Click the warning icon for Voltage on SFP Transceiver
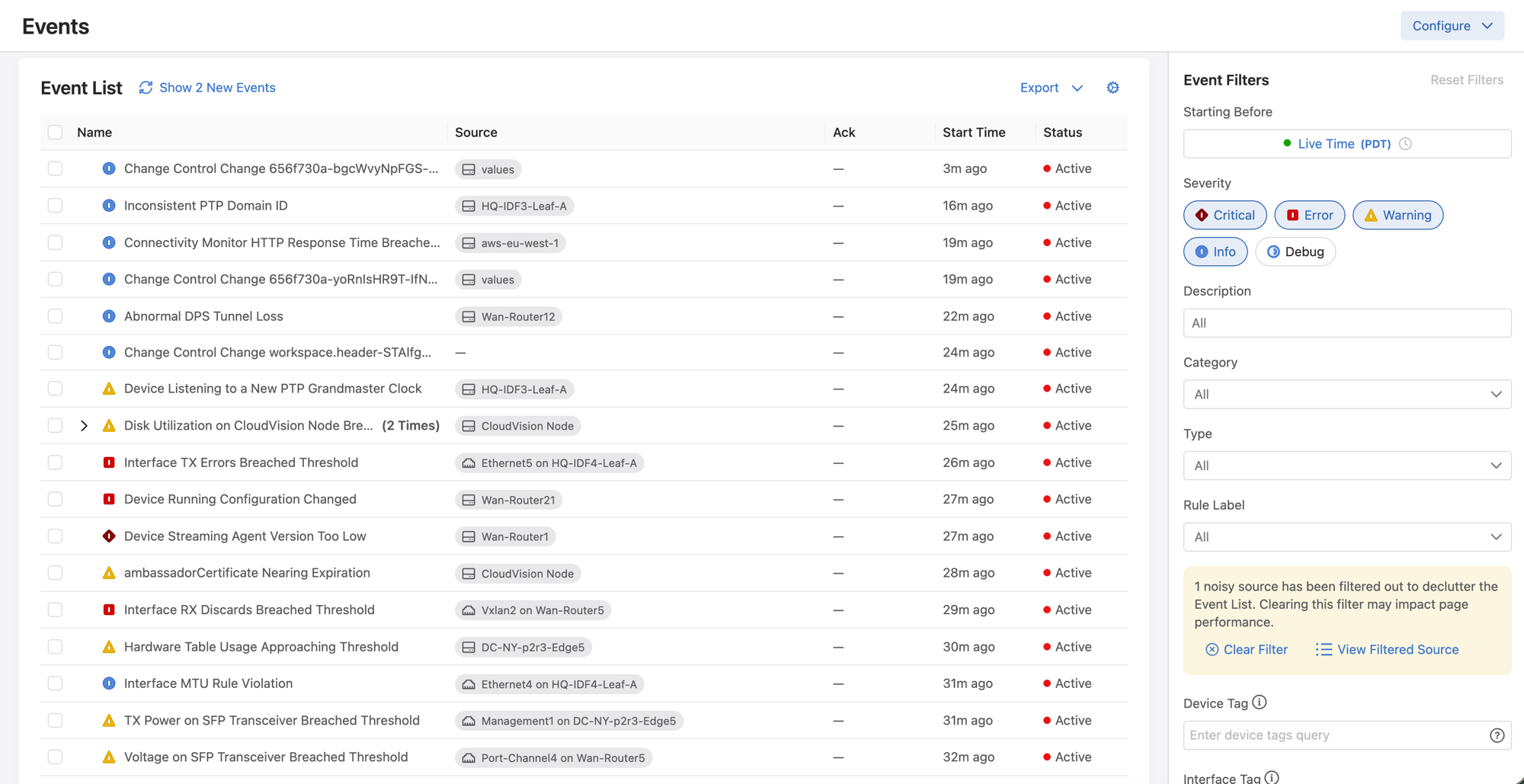 pyautogui.click(x=109, y=757)
